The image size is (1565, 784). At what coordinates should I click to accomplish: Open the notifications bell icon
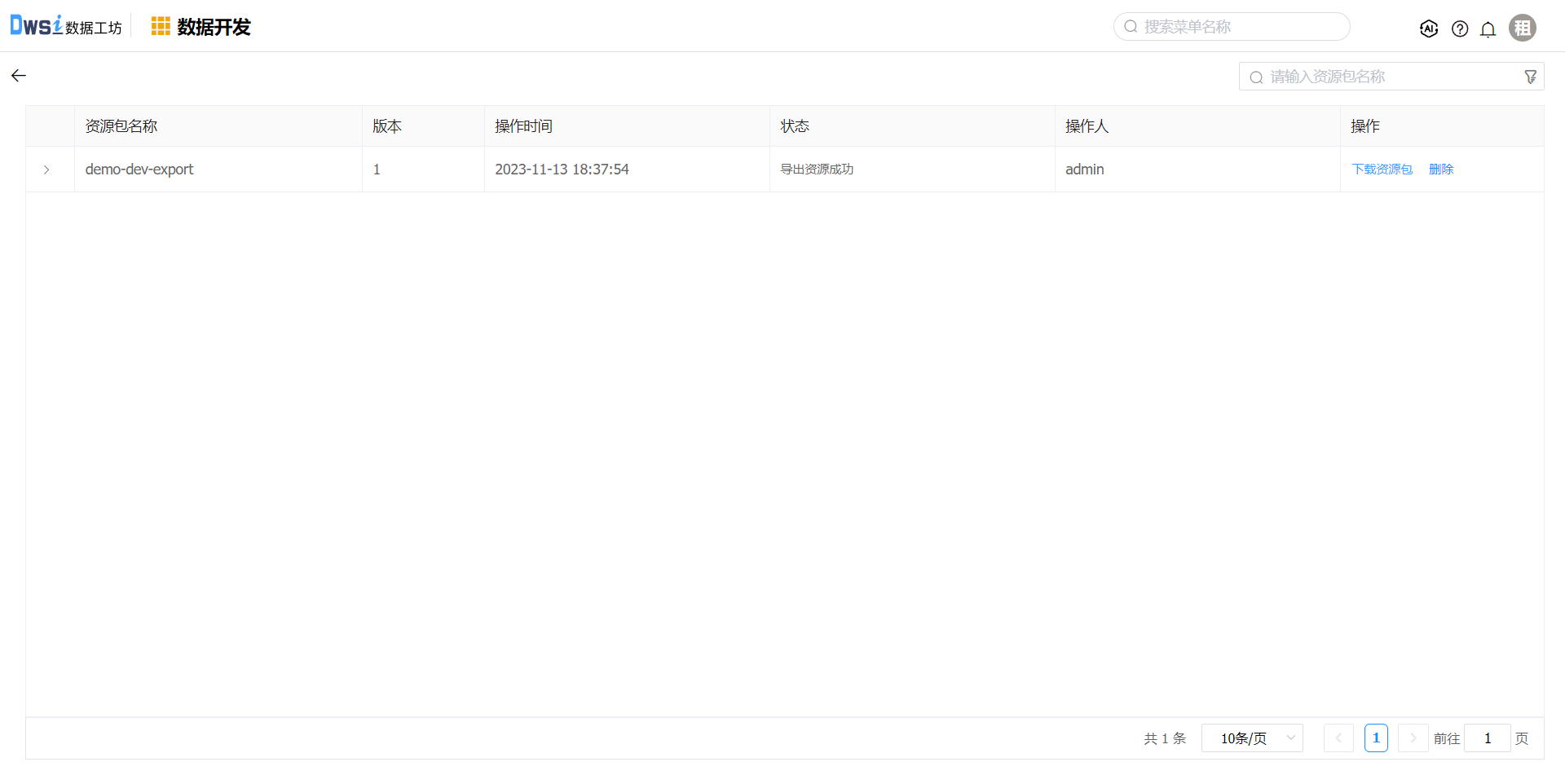(x=1488, y=29)
